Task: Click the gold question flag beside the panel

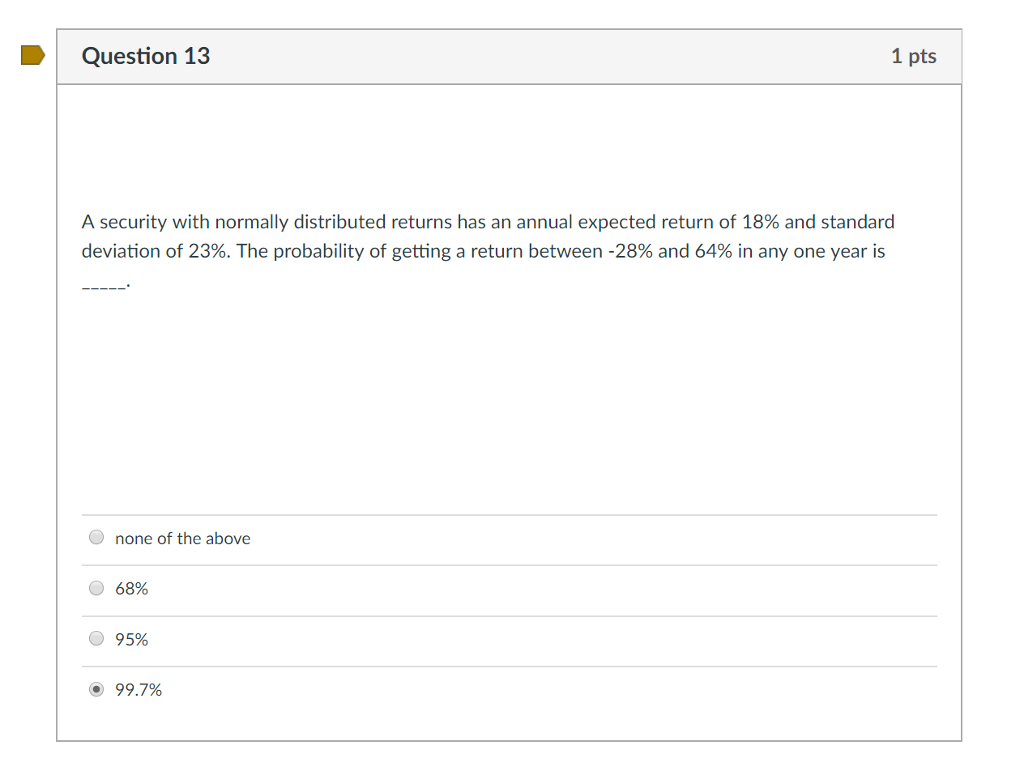Action: [x=31, y=56]
